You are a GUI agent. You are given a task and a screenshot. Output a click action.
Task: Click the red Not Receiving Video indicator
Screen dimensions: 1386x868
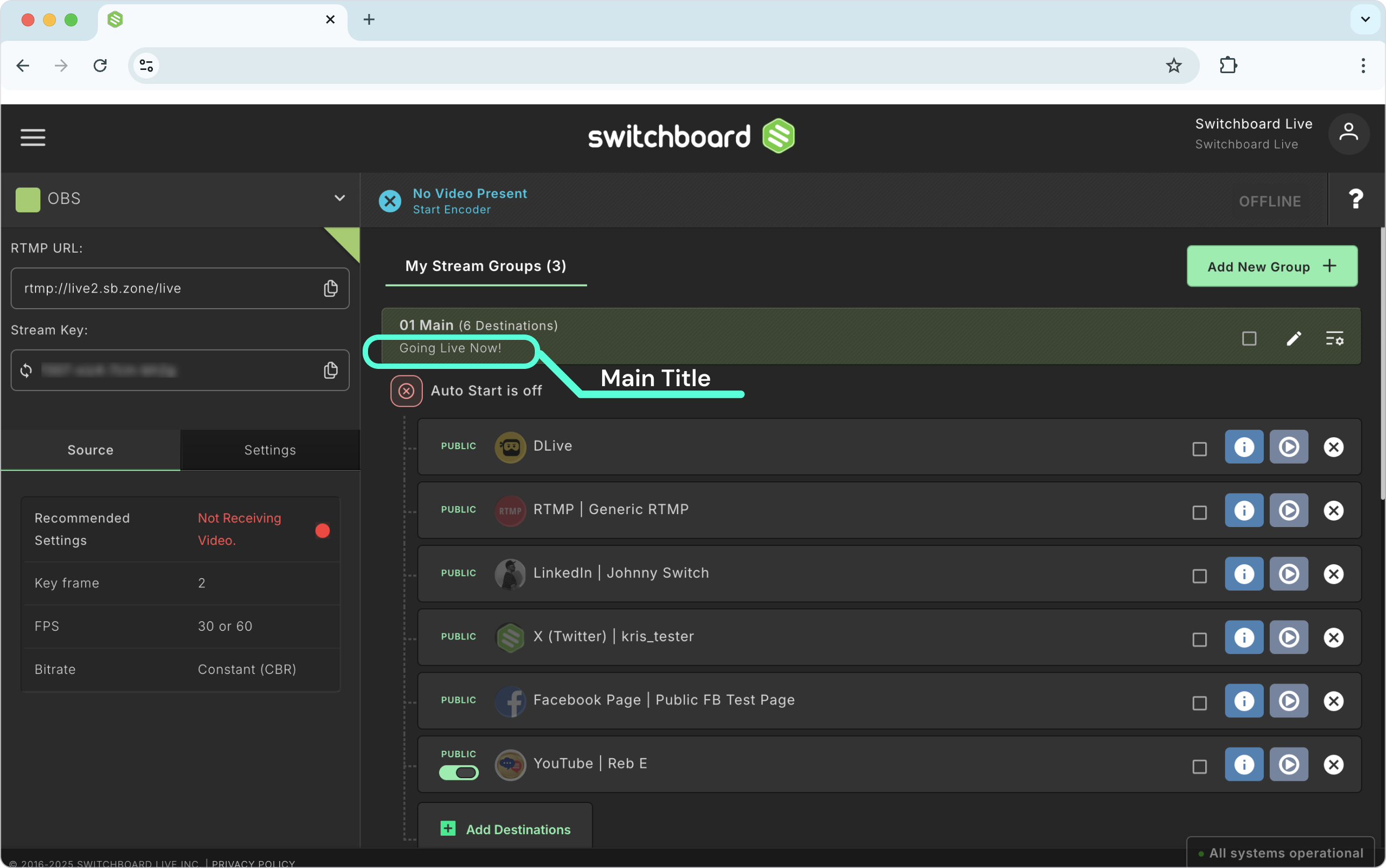[x=323, y=530]
